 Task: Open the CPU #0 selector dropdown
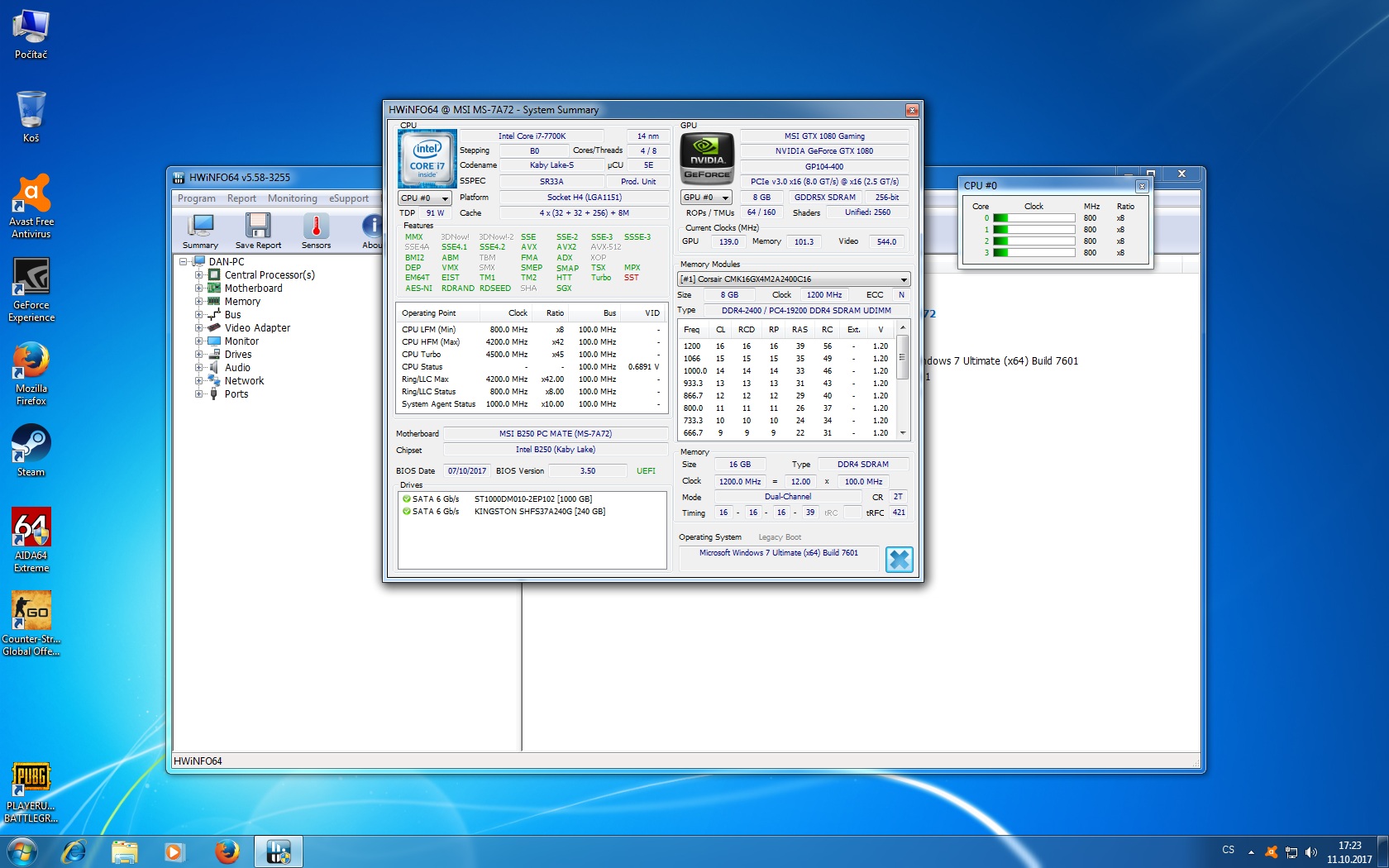[x=425, y=198]
